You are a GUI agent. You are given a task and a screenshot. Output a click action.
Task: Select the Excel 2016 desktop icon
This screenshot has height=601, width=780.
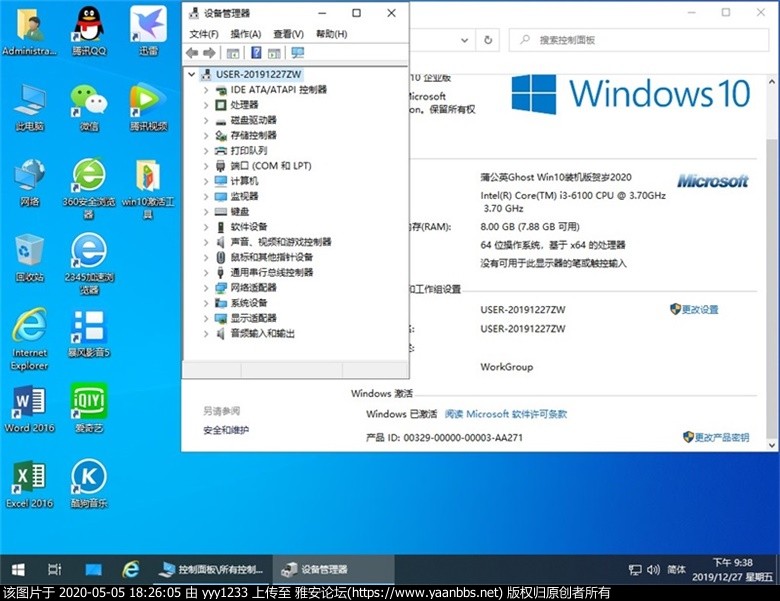click(30, 484)
